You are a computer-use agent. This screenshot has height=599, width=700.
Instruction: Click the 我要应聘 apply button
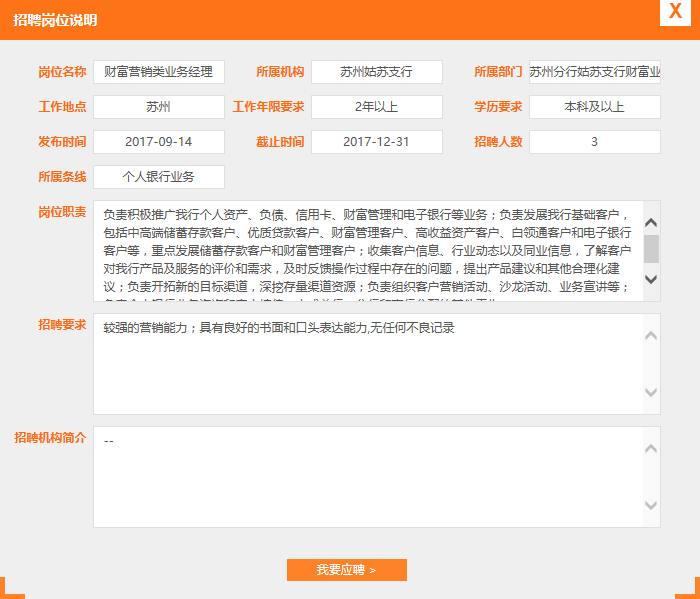click(x=346, y=570)
